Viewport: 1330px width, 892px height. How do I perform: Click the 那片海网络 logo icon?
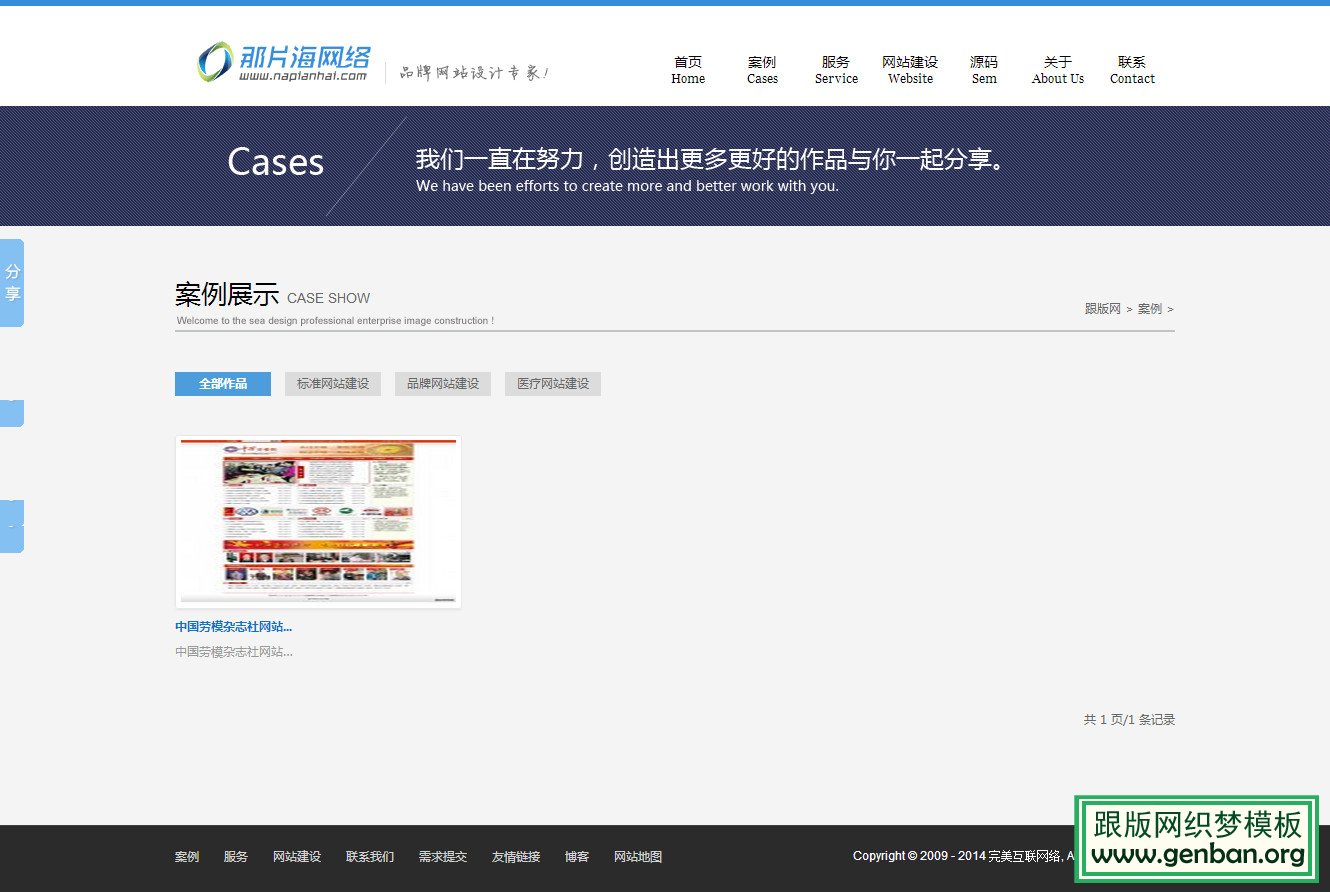pyautogui.click(x=213, y=62)
